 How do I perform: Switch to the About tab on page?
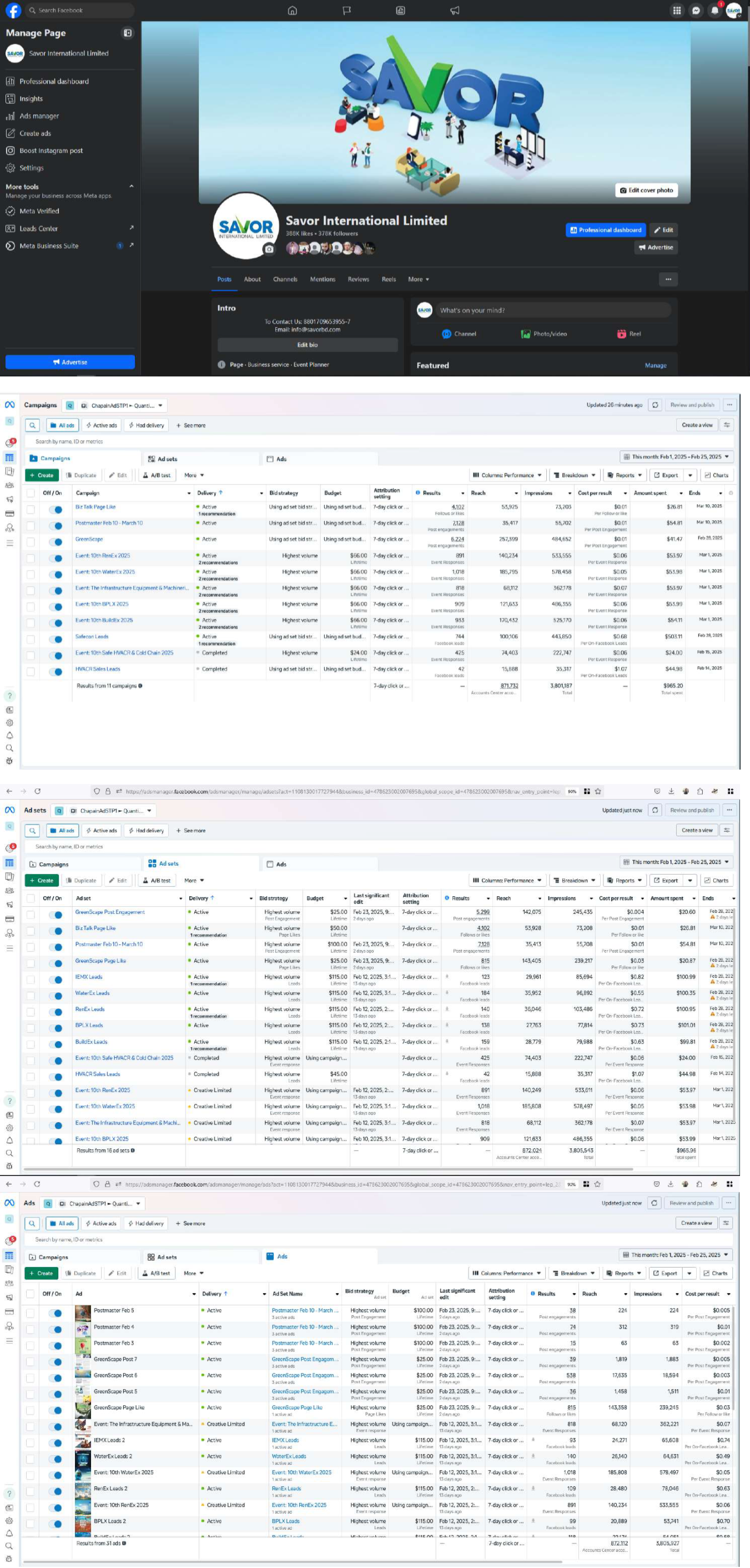pyautogui.click(x=252, y=279)
